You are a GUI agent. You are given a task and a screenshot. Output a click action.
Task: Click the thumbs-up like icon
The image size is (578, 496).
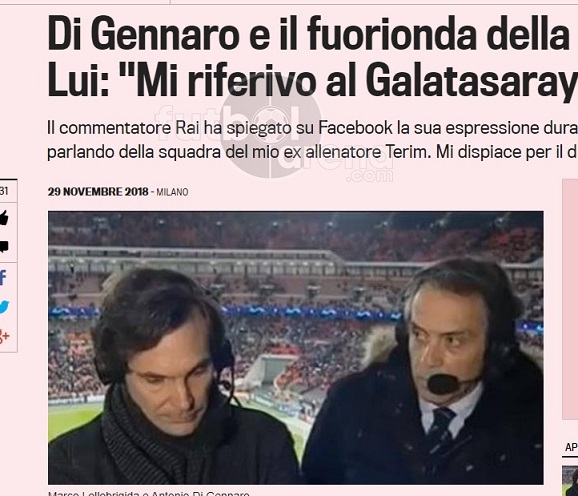pyautogui.click(x=4, y=217)
